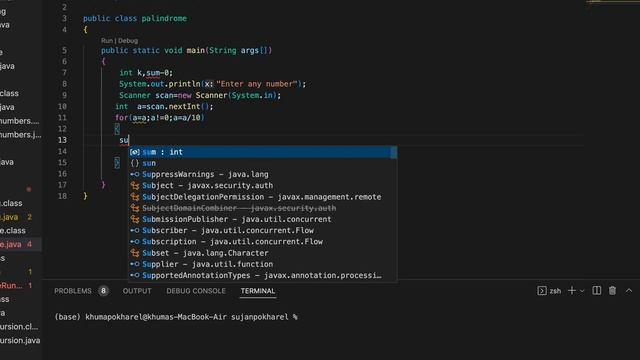640x360 pixels.
Task: Open the ursion.java file in explorer
Action: (x=20, y=340)
